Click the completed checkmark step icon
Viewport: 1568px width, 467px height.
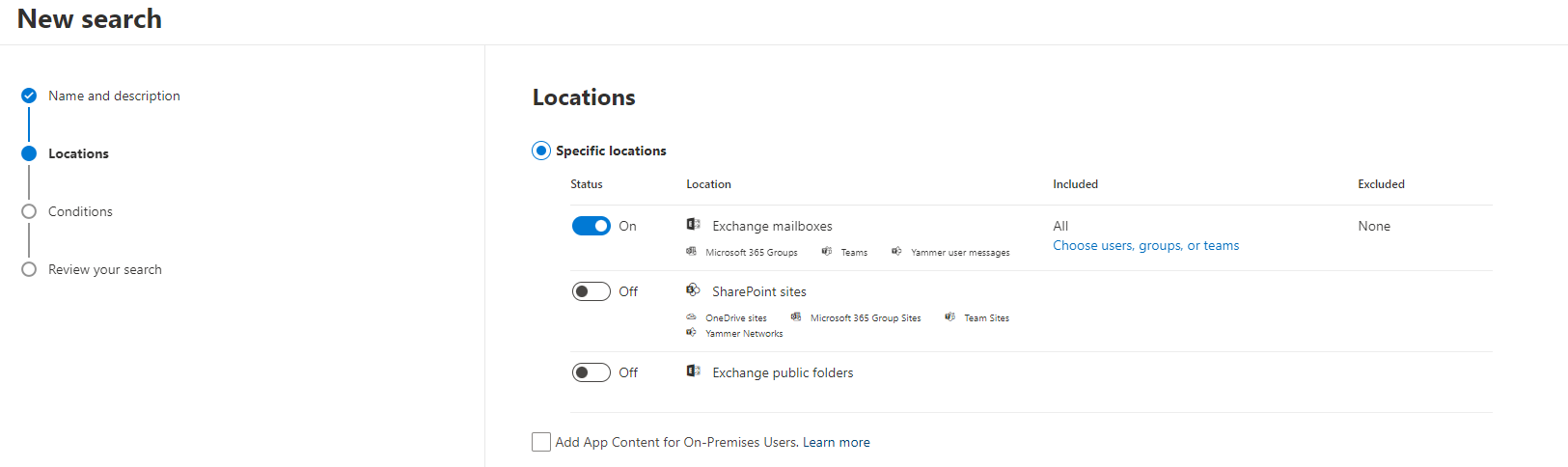[x=29, y=96]
